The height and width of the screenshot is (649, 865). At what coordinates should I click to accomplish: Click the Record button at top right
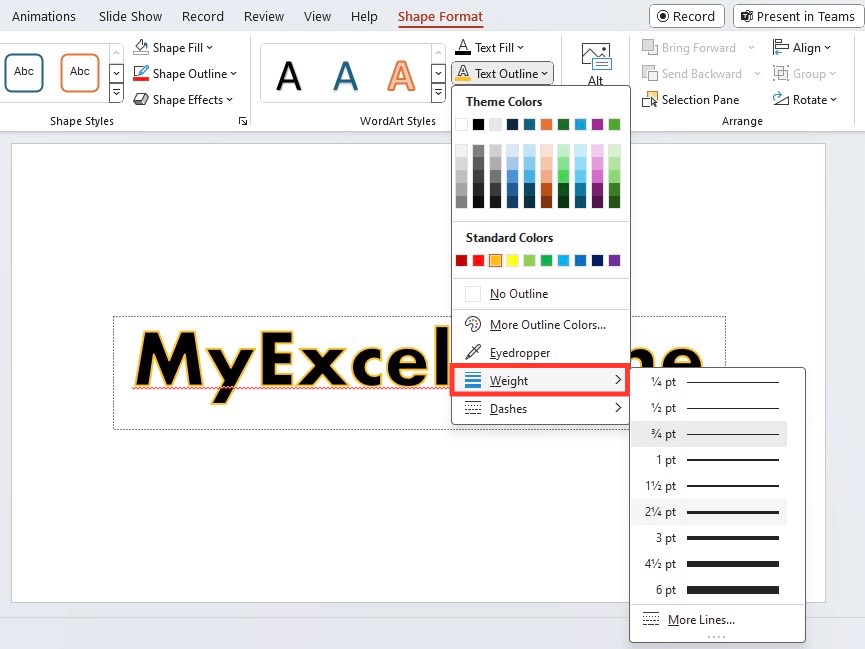(687, 17)
